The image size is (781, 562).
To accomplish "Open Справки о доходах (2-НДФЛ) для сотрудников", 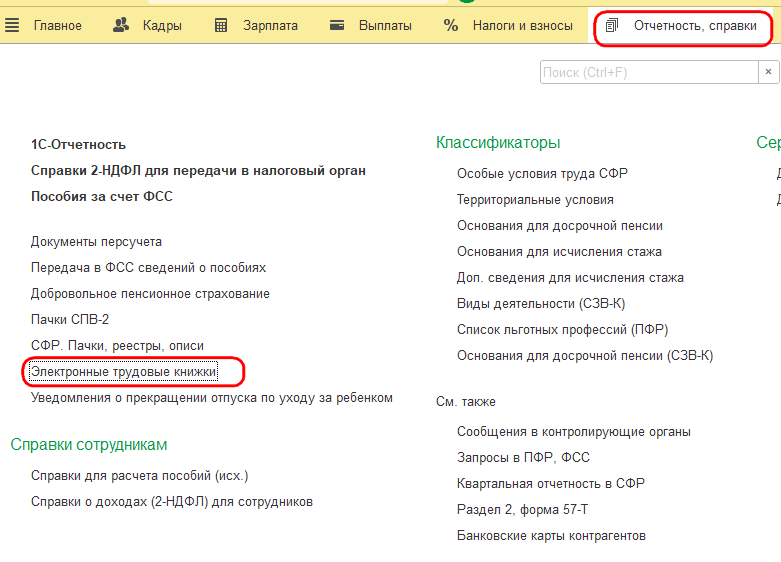I will [172, 502].
